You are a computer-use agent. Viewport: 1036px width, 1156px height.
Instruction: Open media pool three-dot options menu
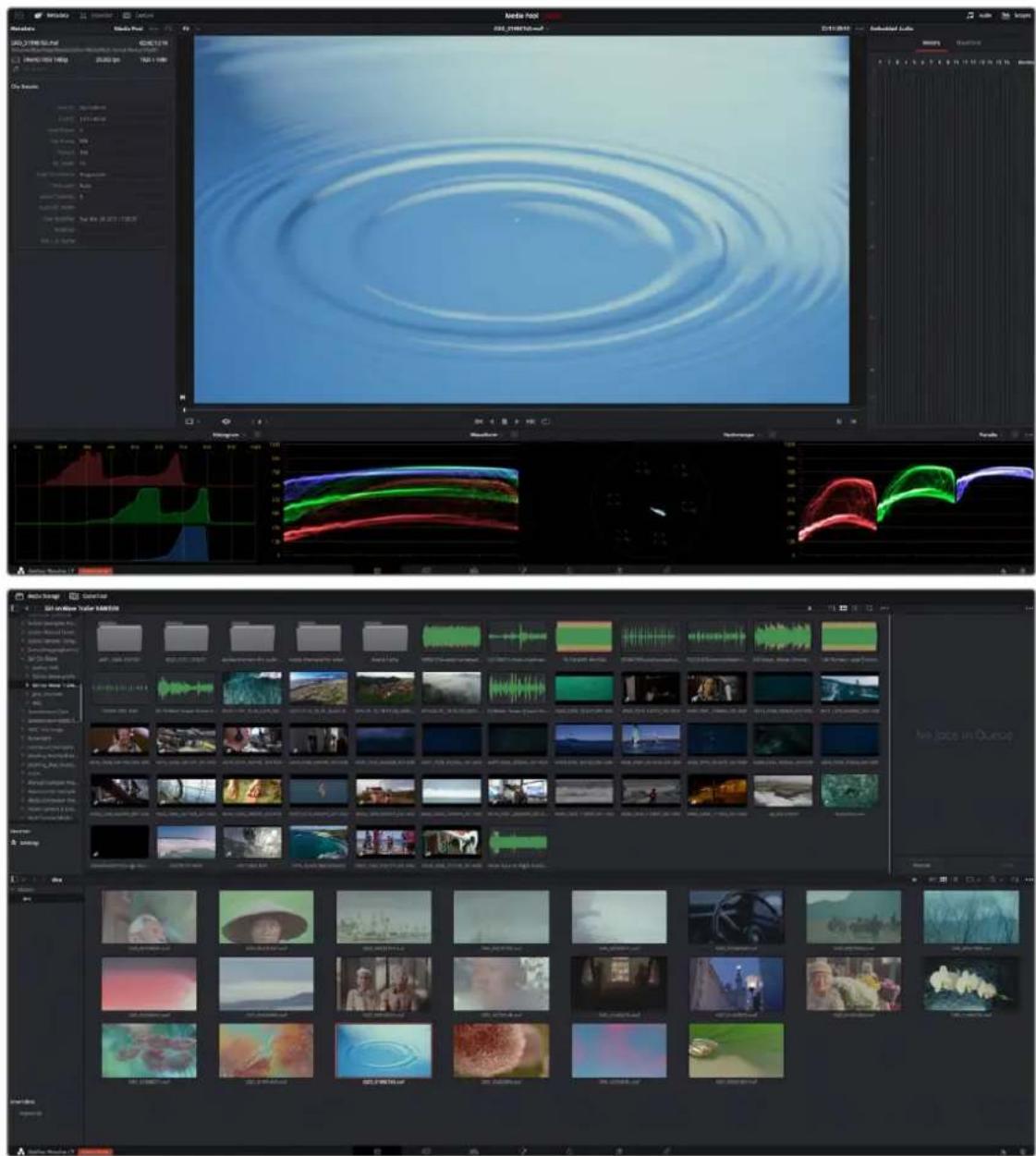[1029, 879]
